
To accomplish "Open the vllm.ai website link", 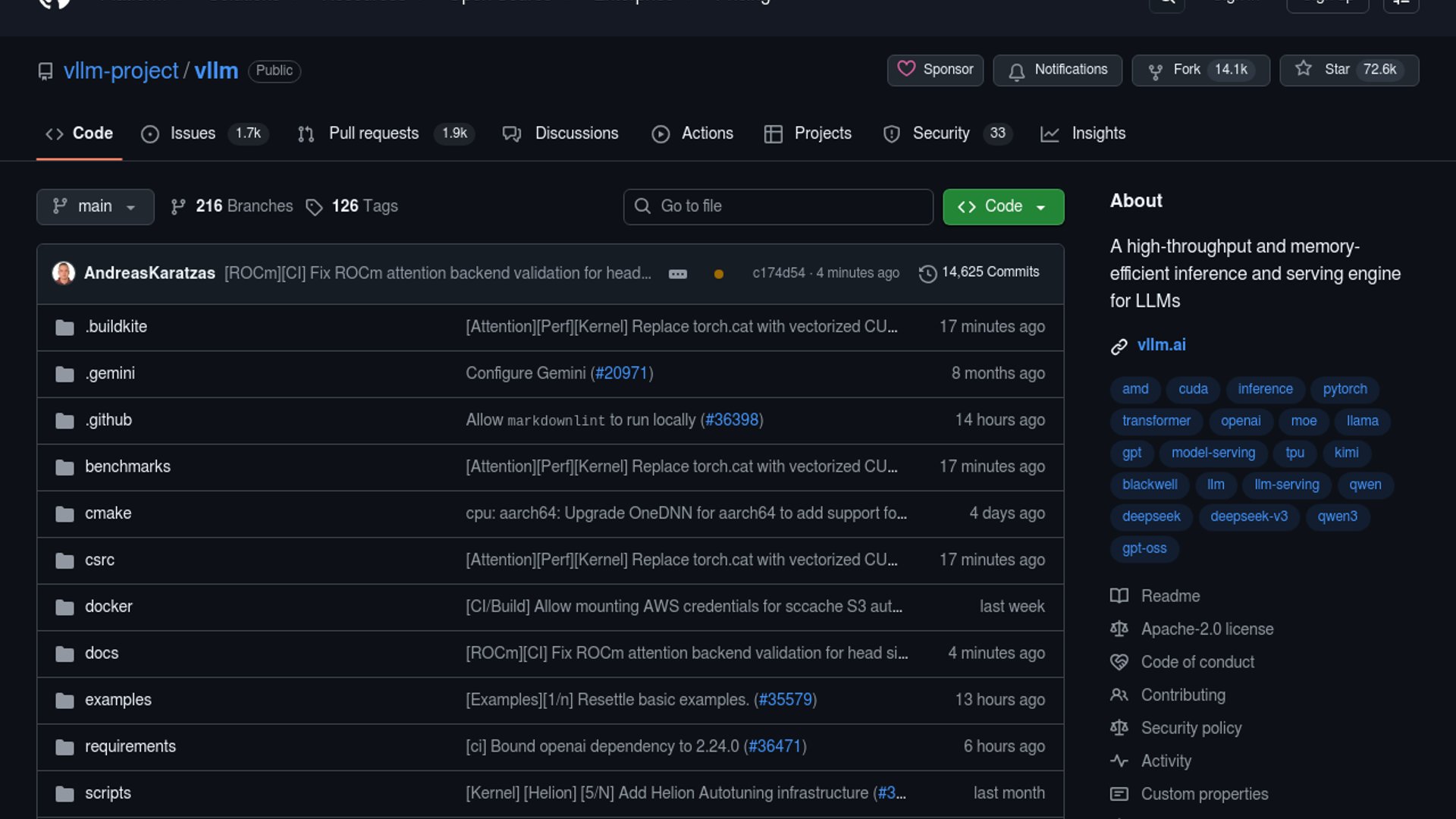I will point(1161,345).
